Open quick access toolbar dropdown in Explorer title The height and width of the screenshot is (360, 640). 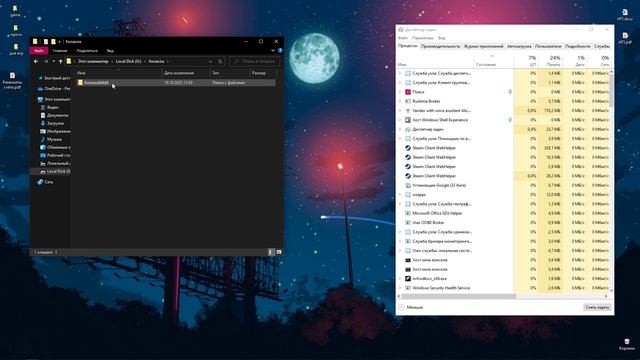click(x=59, y=42)
